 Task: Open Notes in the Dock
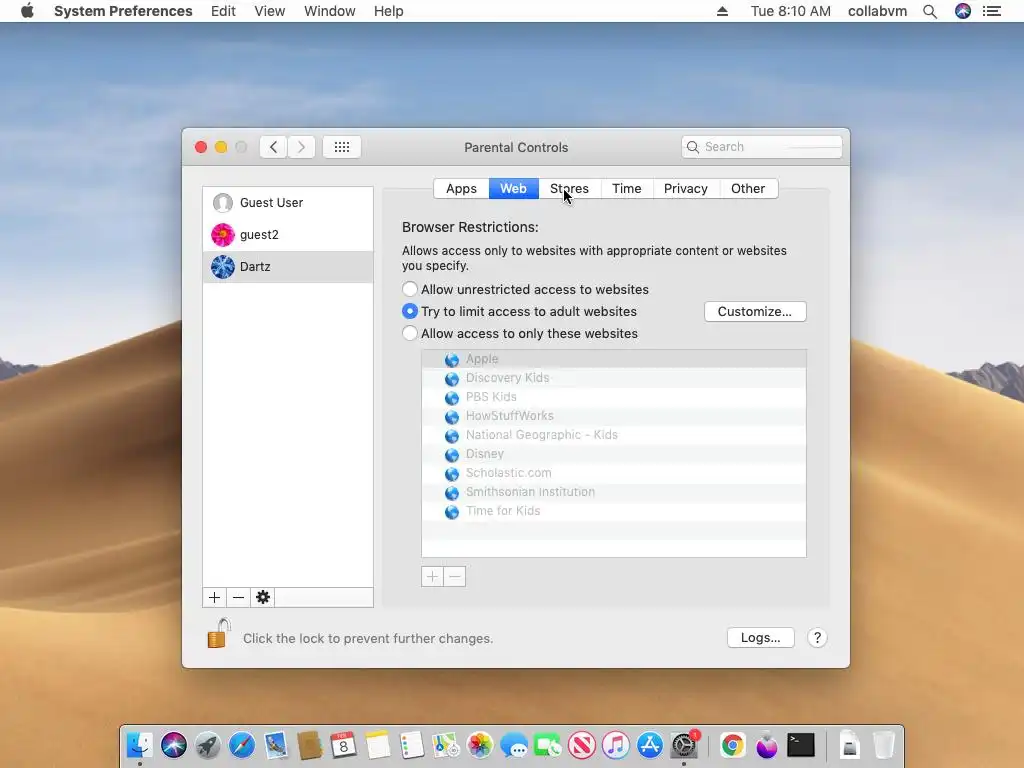(x=377, y=745)
